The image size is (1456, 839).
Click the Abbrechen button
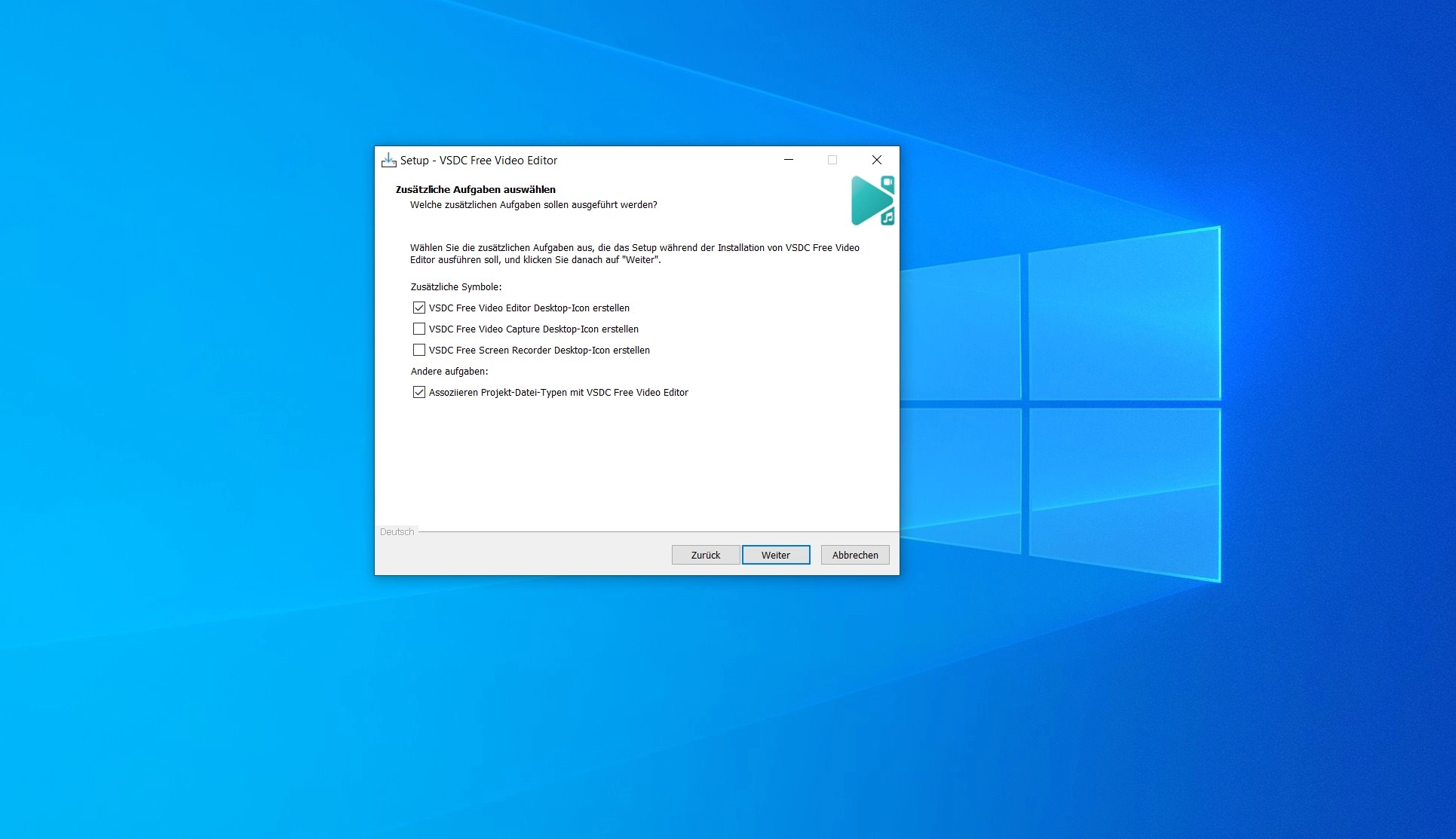coord(854,554)
